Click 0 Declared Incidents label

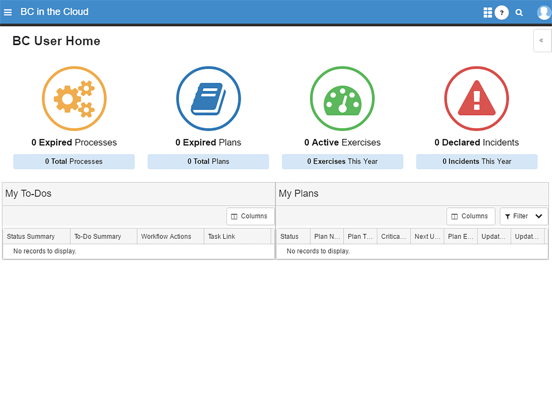[477, 142]
